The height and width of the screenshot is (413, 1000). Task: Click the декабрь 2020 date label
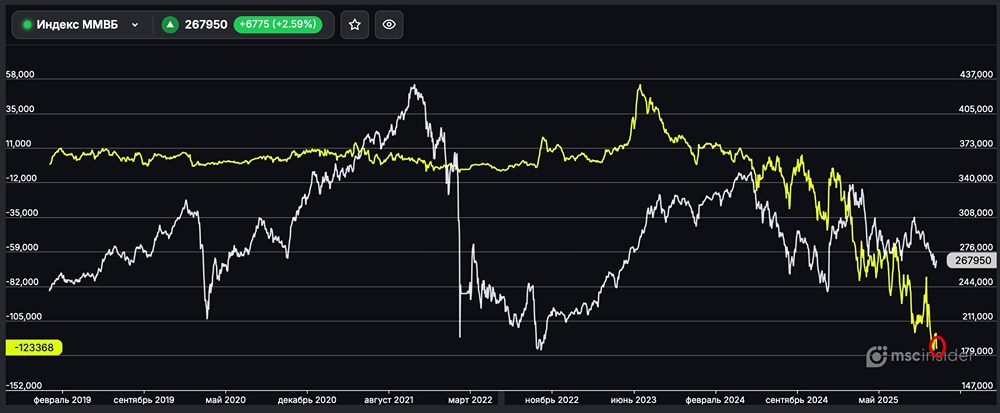pos(307,400)
